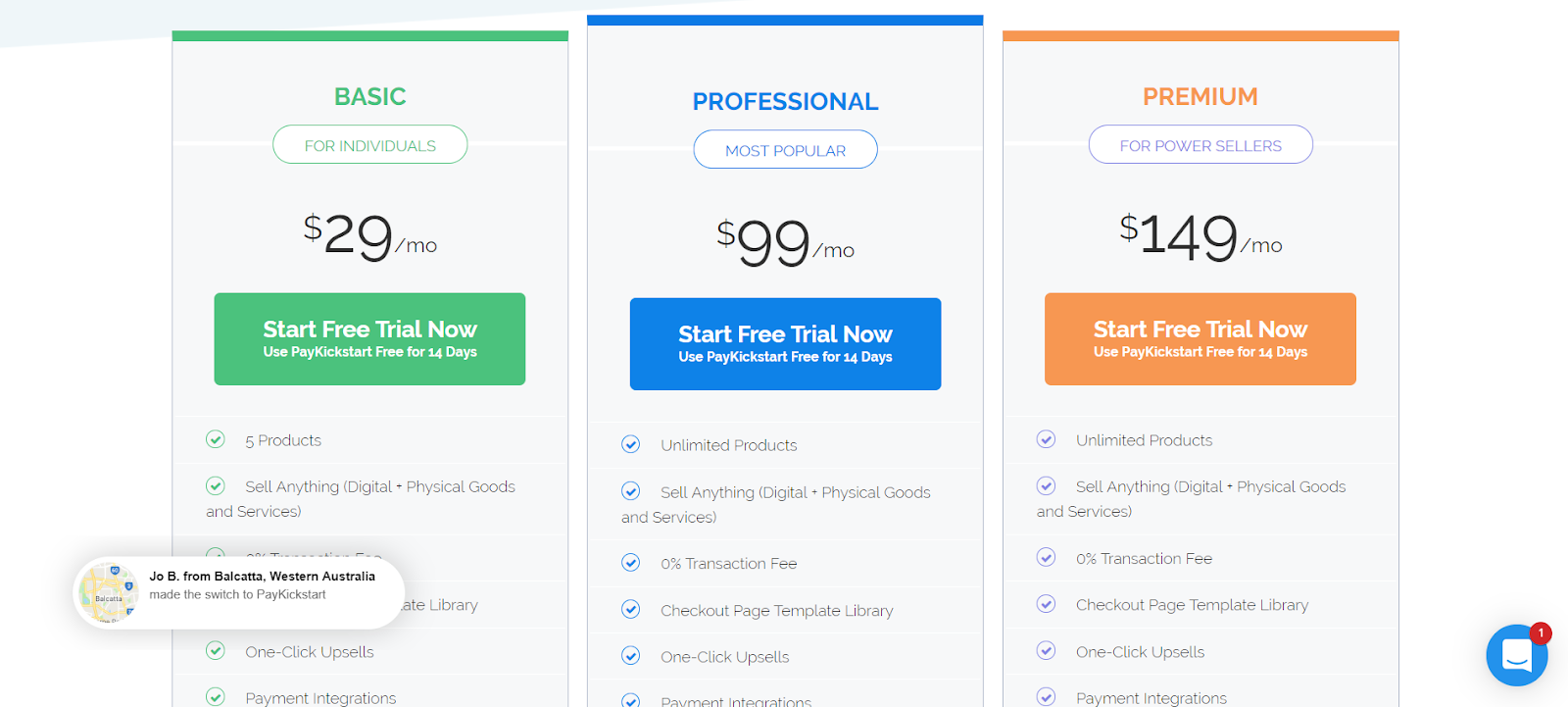Open the chat widget with notification badge
1568x707 pixels.
[1516, 655]
